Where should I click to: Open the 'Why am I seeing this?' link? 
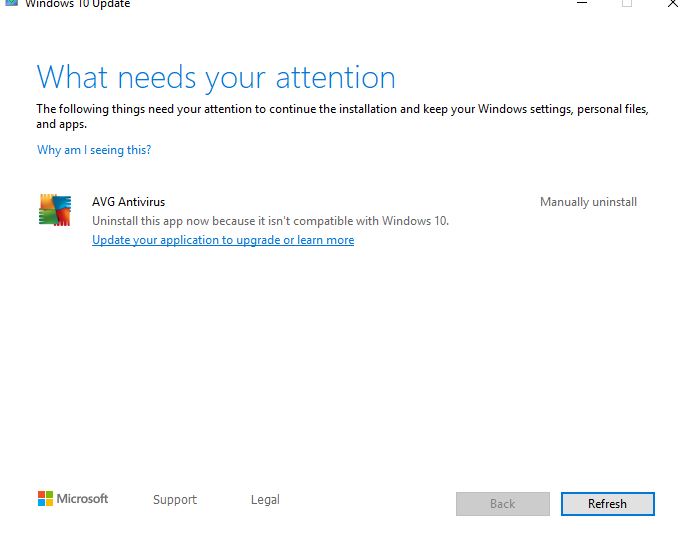coord(94,150)
